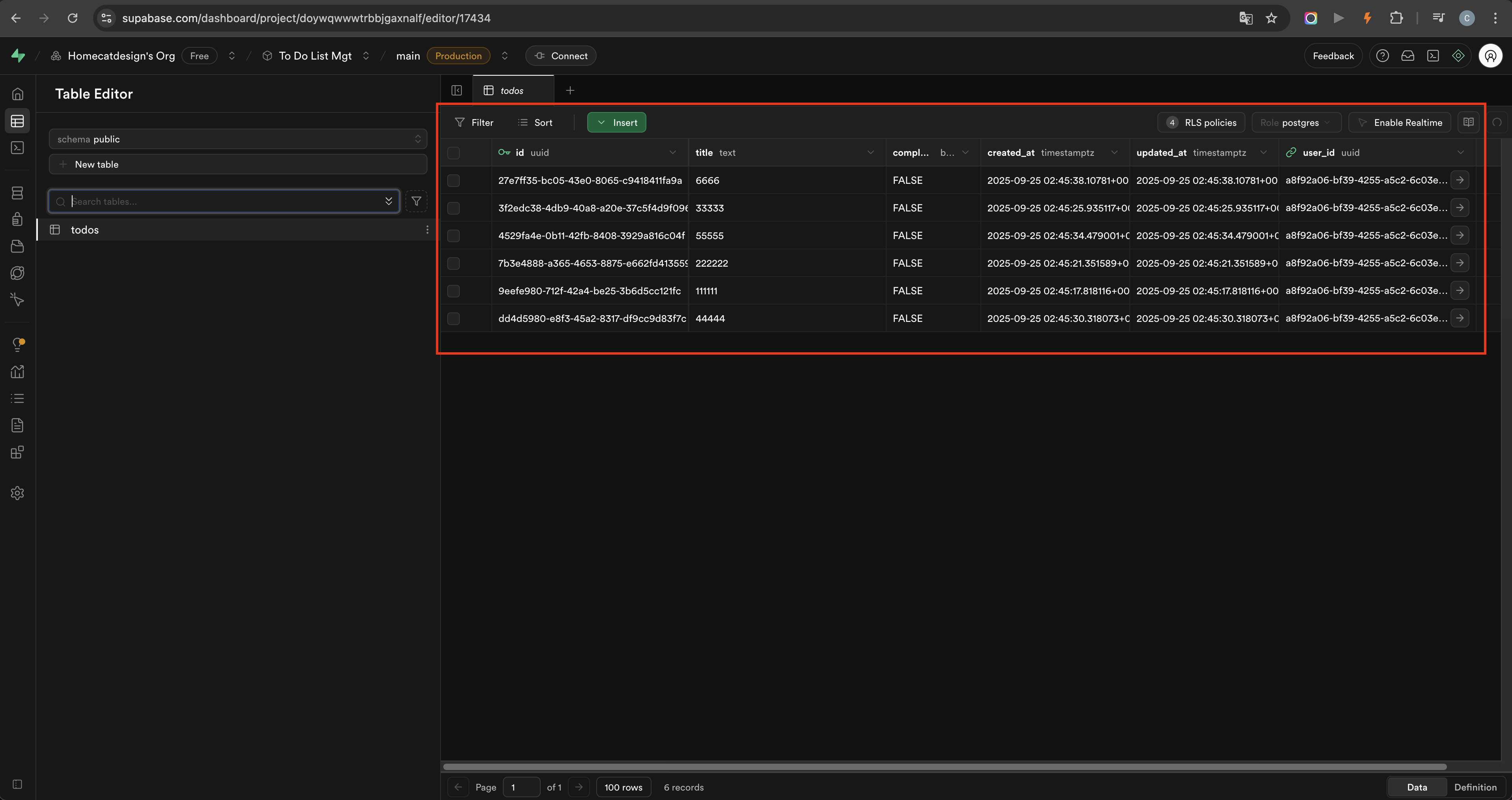
Task: Open the Reports chart sidebar icon
Action: point(18,372)
